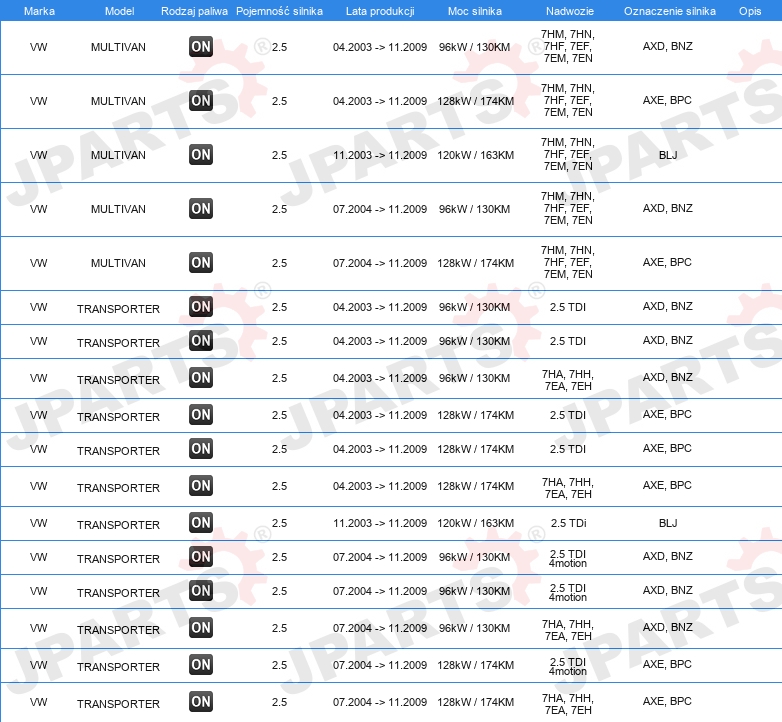Click VW brand in MULTIVAN BLJ row
The image size is (782, 722).
click(x=38, y=155)
